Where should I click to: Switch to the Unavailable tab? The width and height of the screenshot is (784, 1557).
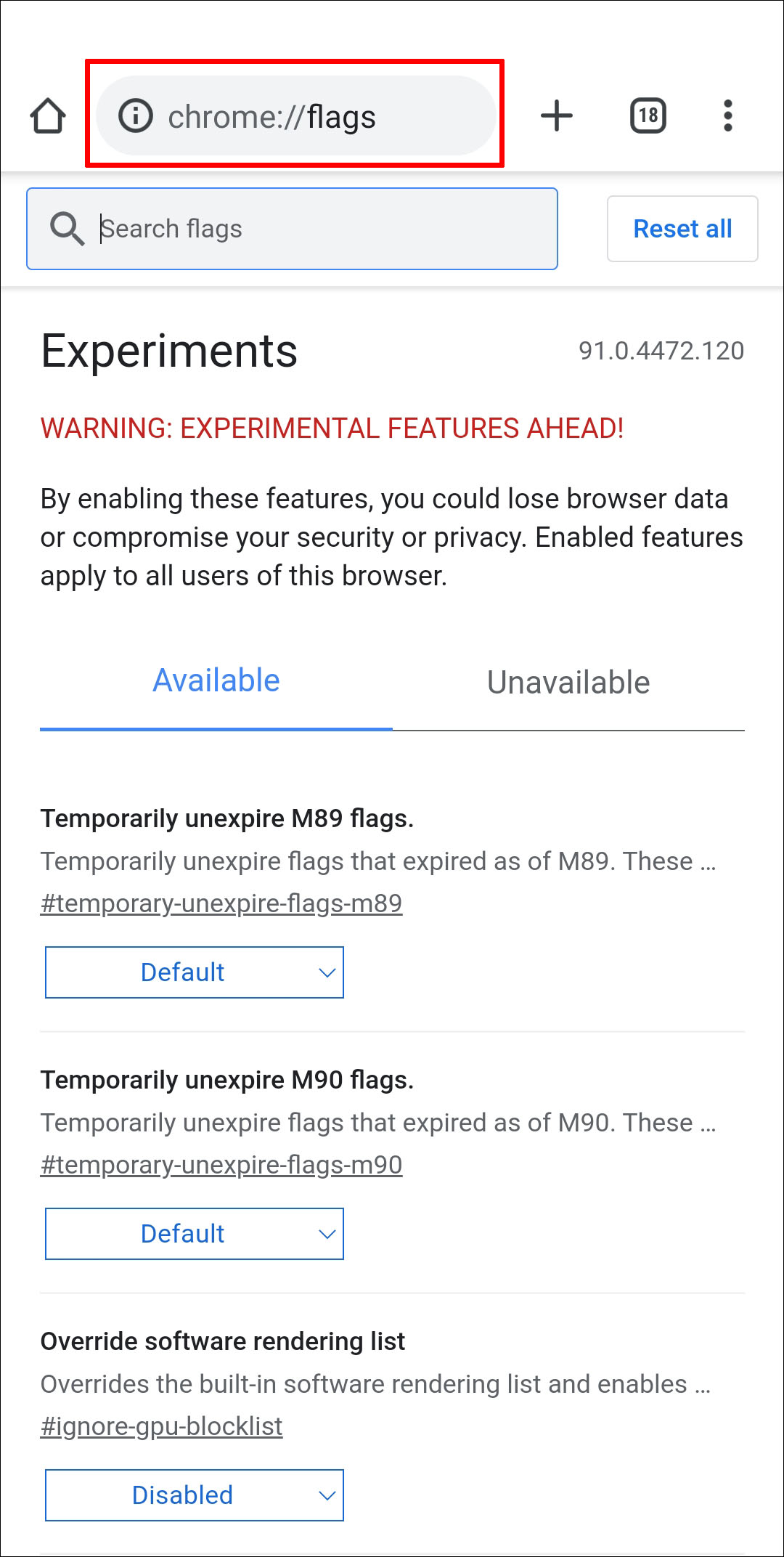pos(568,683)
